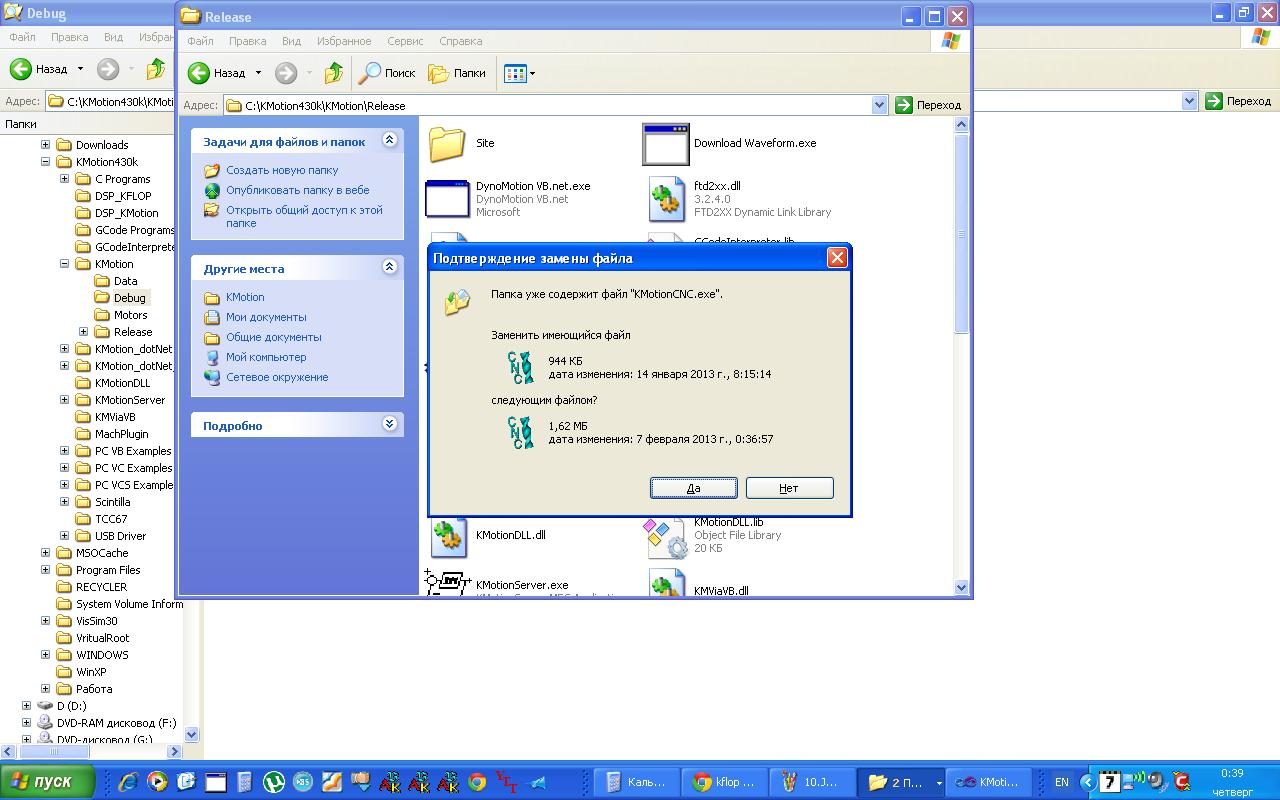Collapse the 'Другие места' panel
This screenshot has height=800, width=1280.
(390, 268)
